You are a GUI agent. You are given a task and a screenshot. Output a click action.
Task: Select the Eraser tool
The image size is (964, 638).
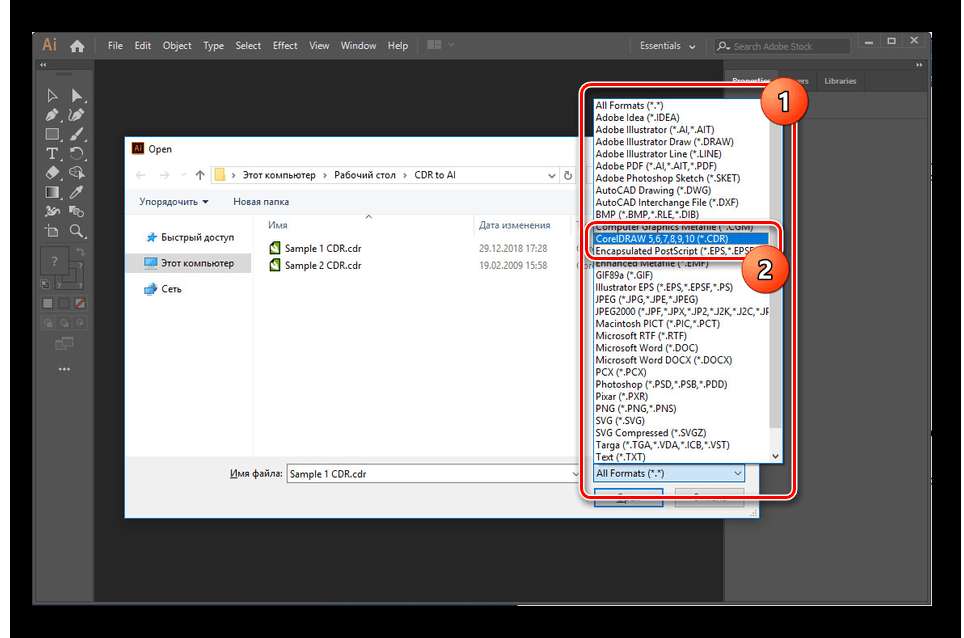click(52, 173)
